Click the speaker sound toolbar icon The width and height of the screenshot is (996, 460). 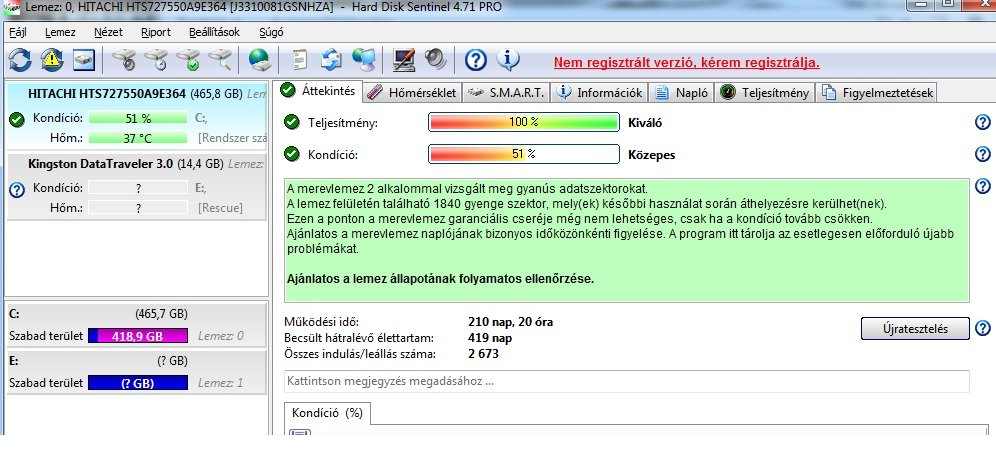(436, 60)
